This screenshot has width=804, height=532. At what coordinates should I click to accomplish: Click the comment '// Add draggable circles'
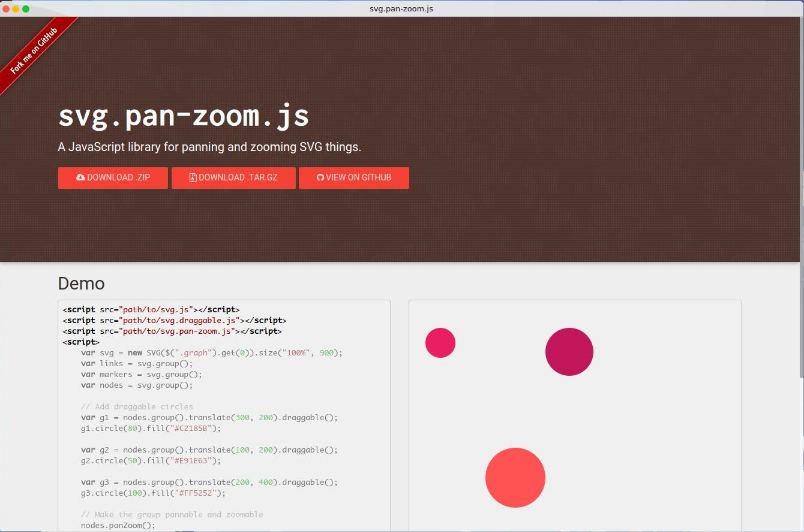[x=137, y=406]
